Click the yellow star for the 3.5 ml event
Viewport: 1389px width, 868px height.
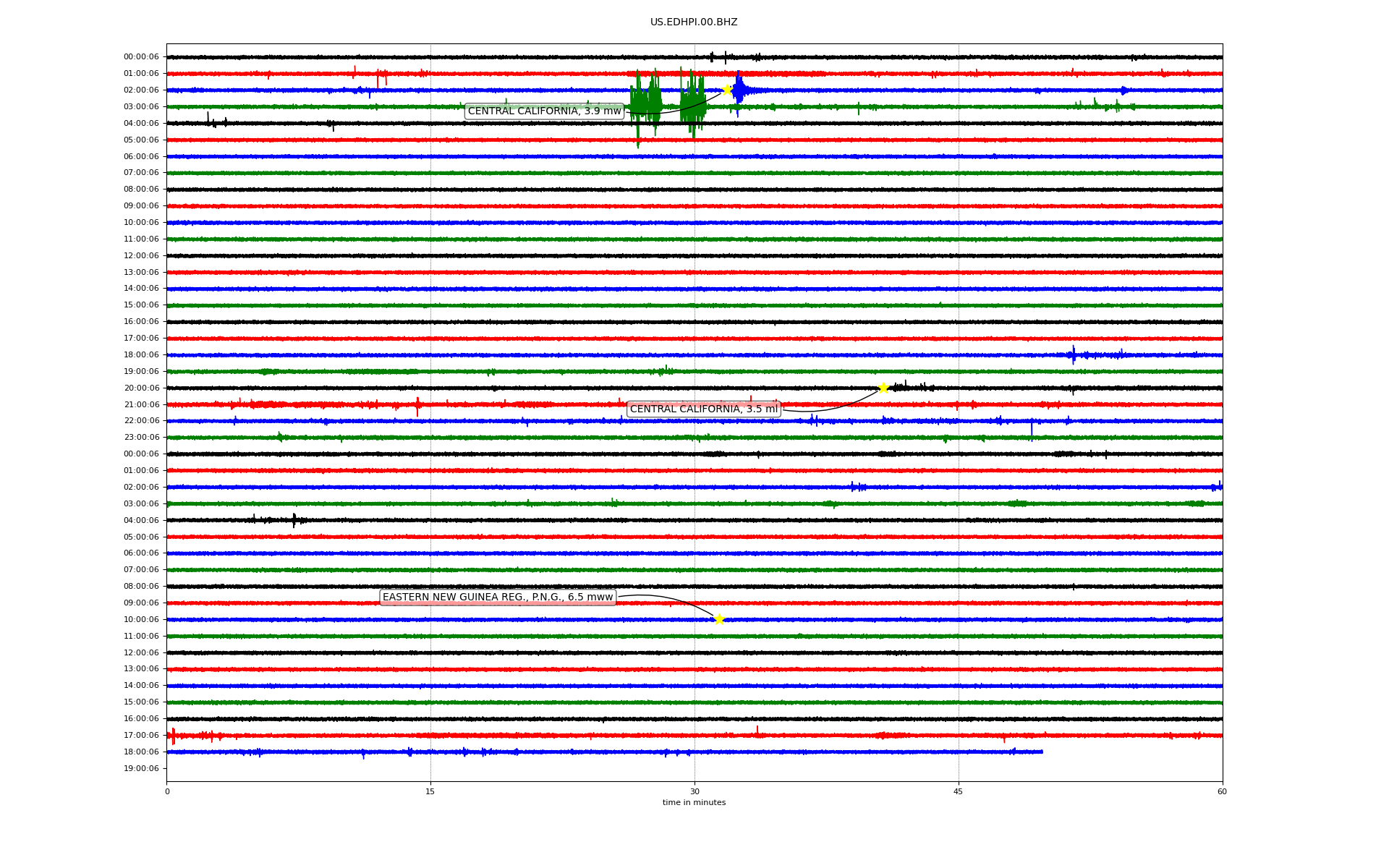883,388
